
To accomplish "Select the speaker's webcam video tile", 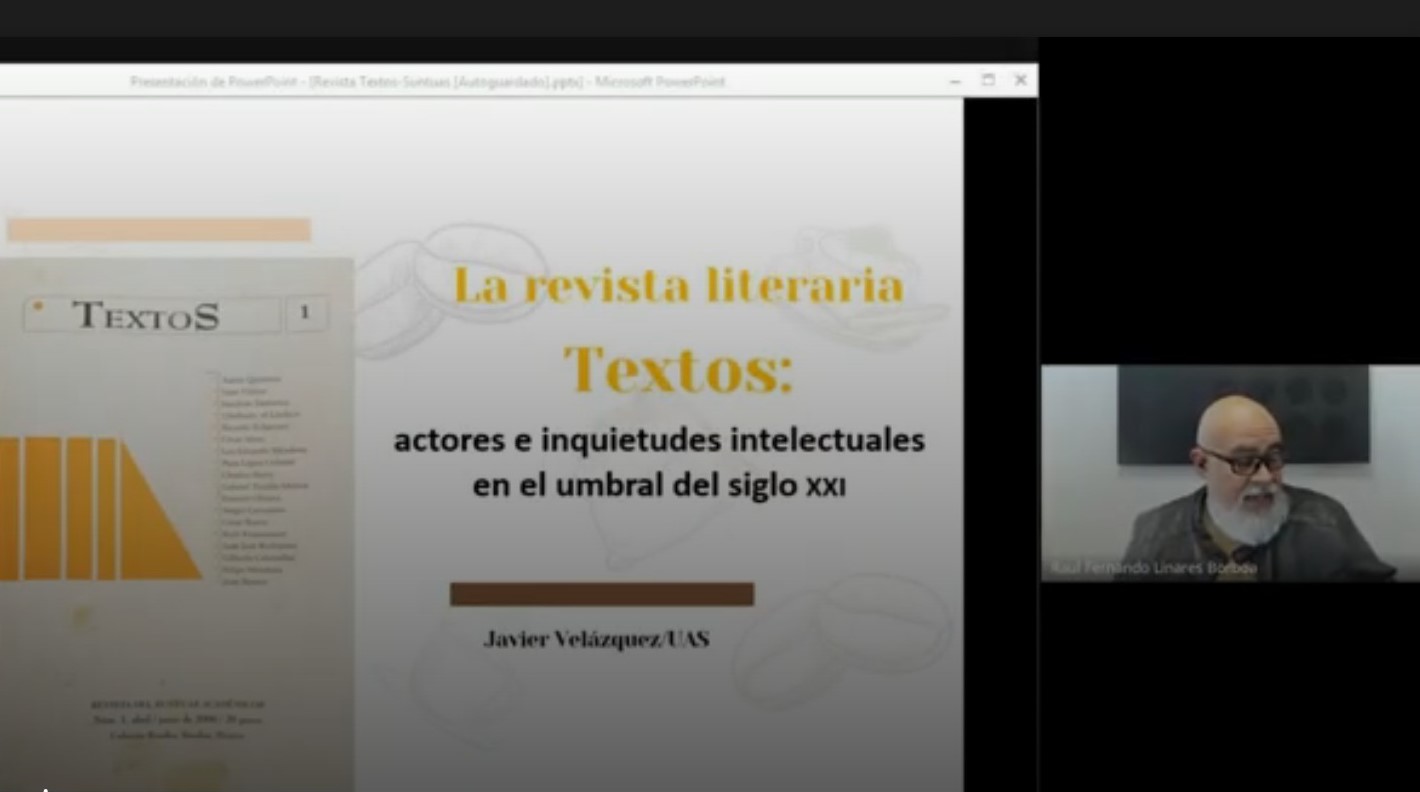I will coord(1229,472).
